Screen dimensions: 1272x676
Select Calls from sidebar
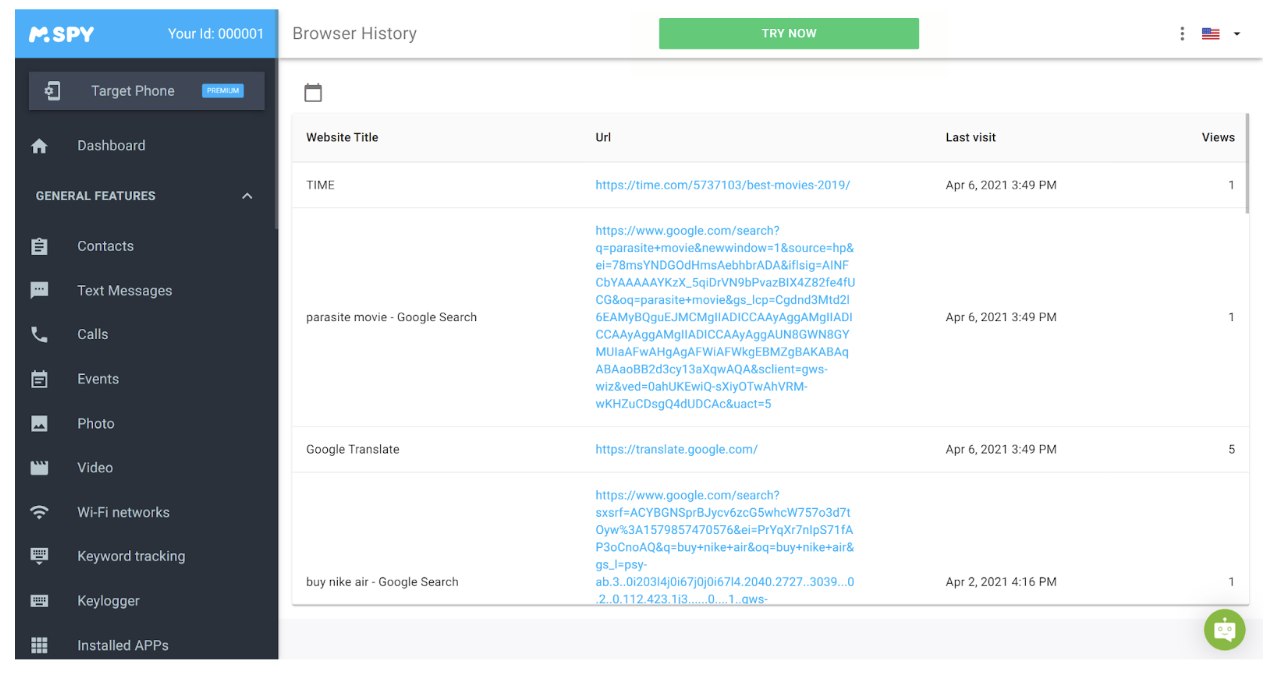(92, 335)
